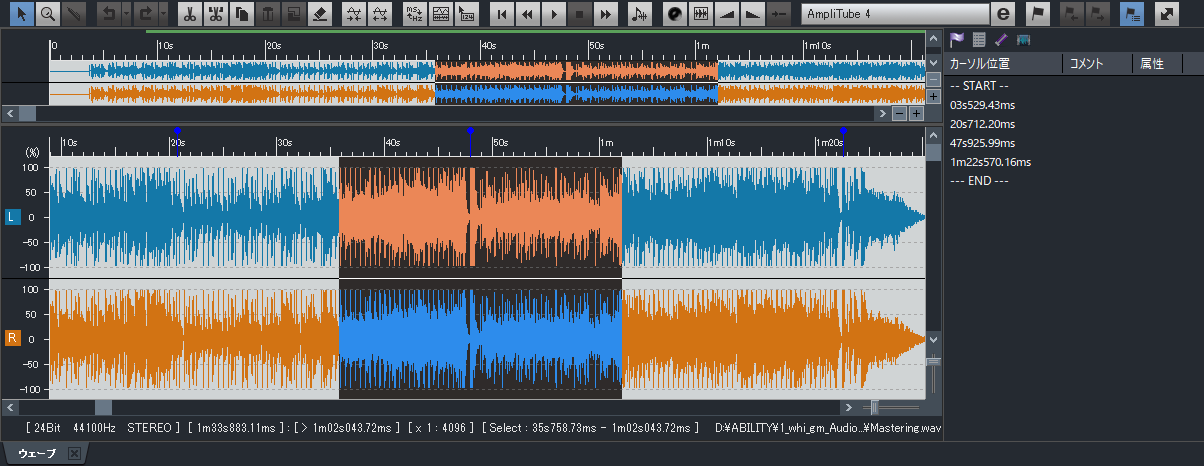Click the コメント column header
1204x466 pixels.
coord(1086,64)
